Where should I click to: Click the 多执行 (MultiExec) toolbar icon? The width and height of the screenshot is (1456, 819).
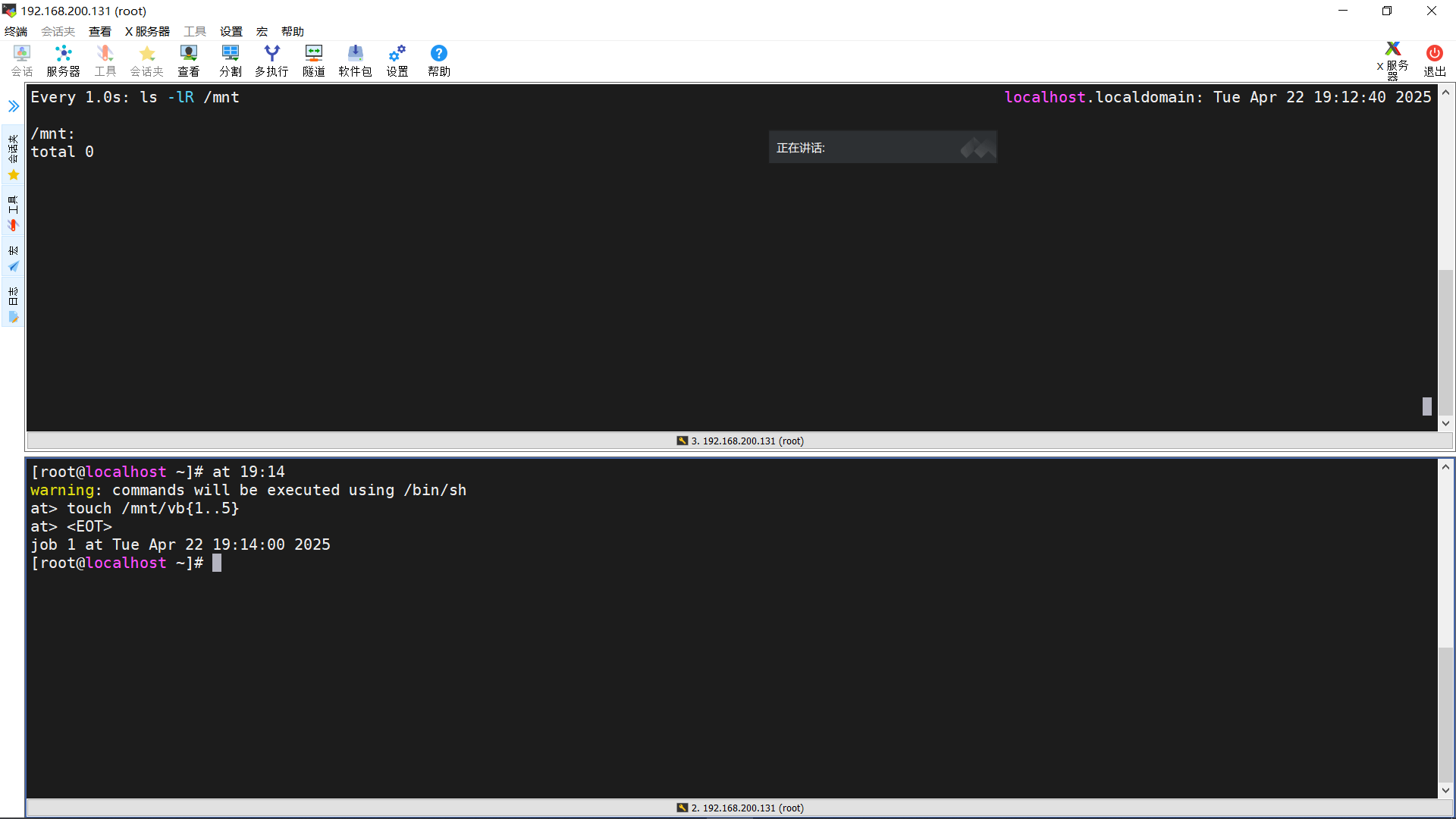coord(271,60)
